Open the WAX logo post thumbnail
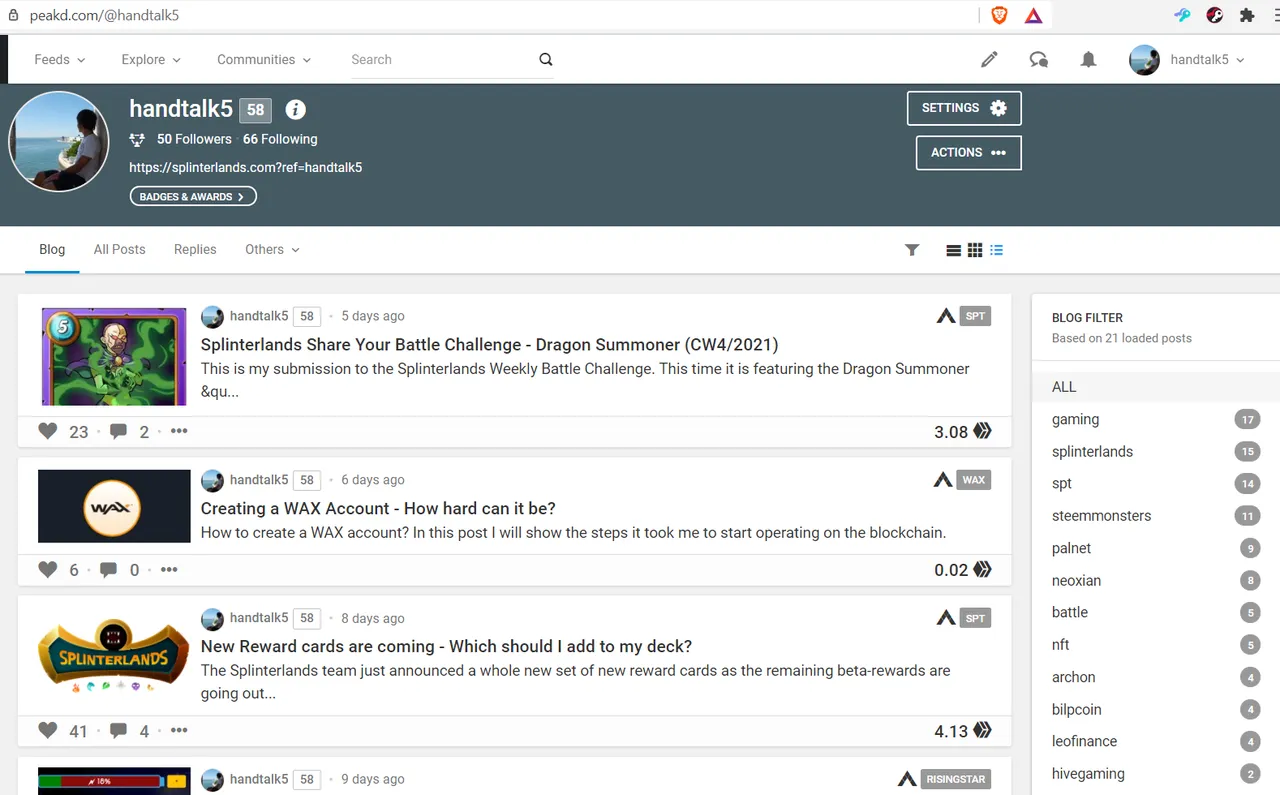 (x=114, y=506)
